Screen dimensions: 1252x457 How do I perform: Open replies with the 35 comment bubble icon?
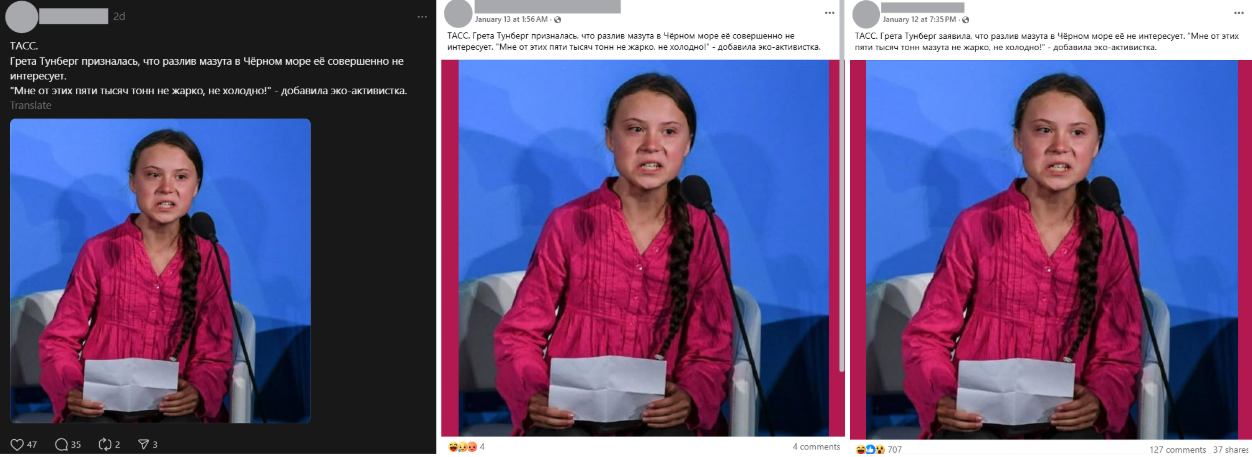click(61, 444)
